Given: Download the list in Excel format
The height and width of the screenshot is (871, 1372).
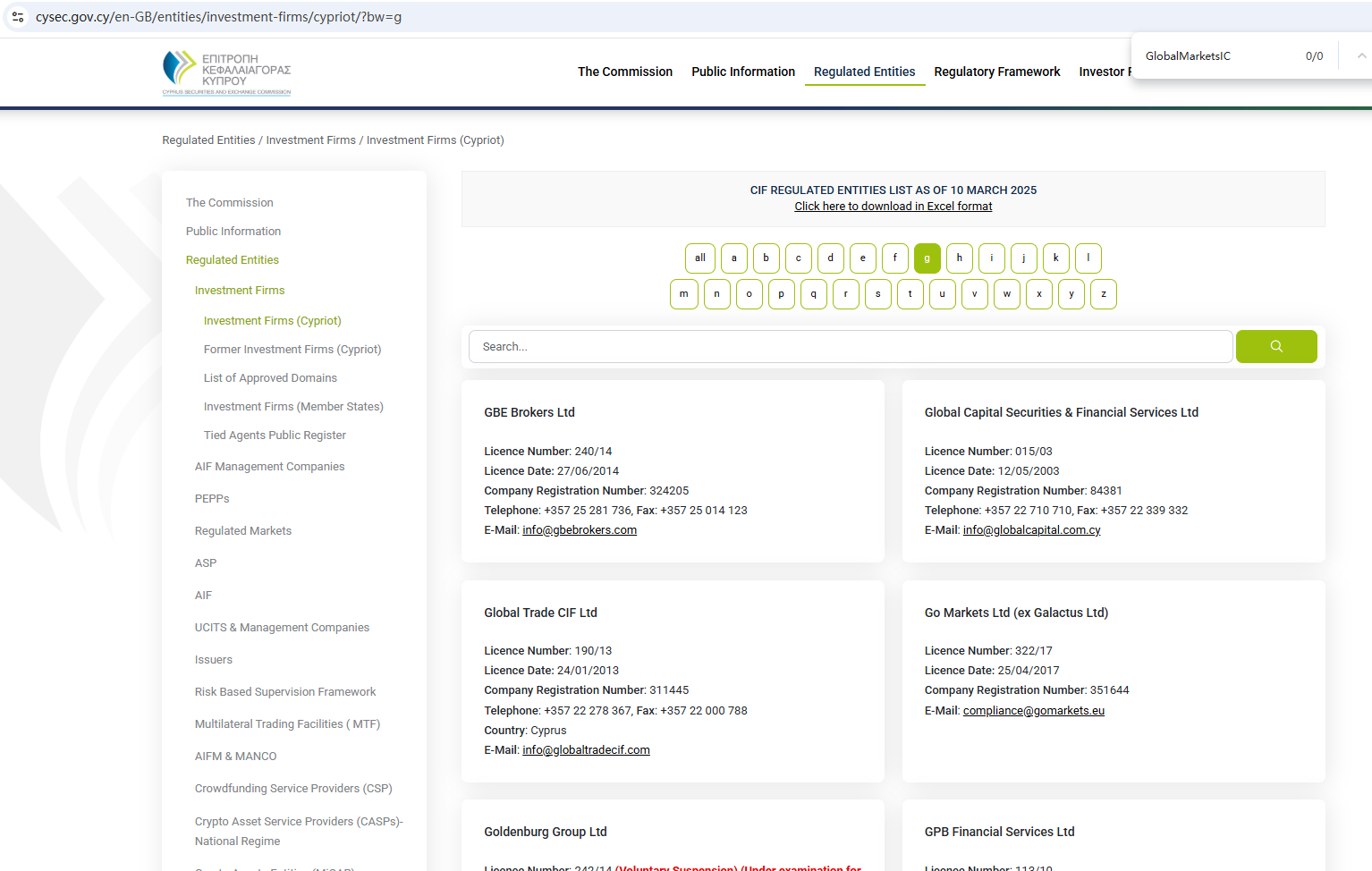Looking at the screenshot, I should [x=893, y=207].
